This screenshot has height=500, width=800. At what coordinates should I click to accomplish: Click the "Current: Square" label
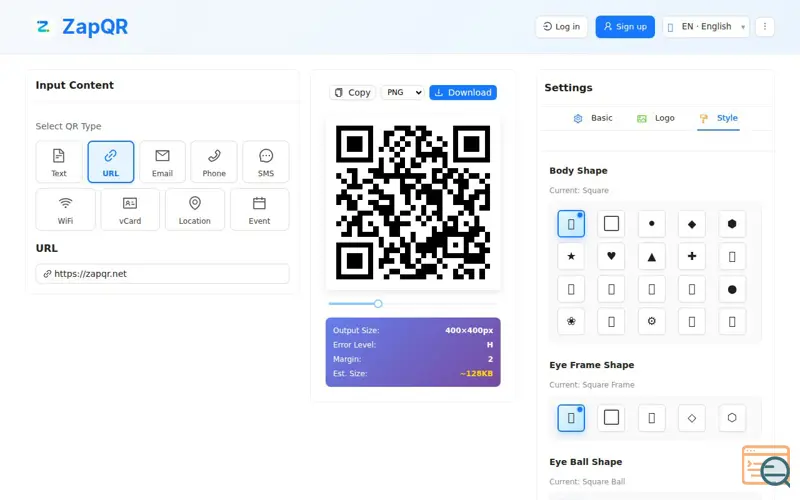click(x=579, y=190)
